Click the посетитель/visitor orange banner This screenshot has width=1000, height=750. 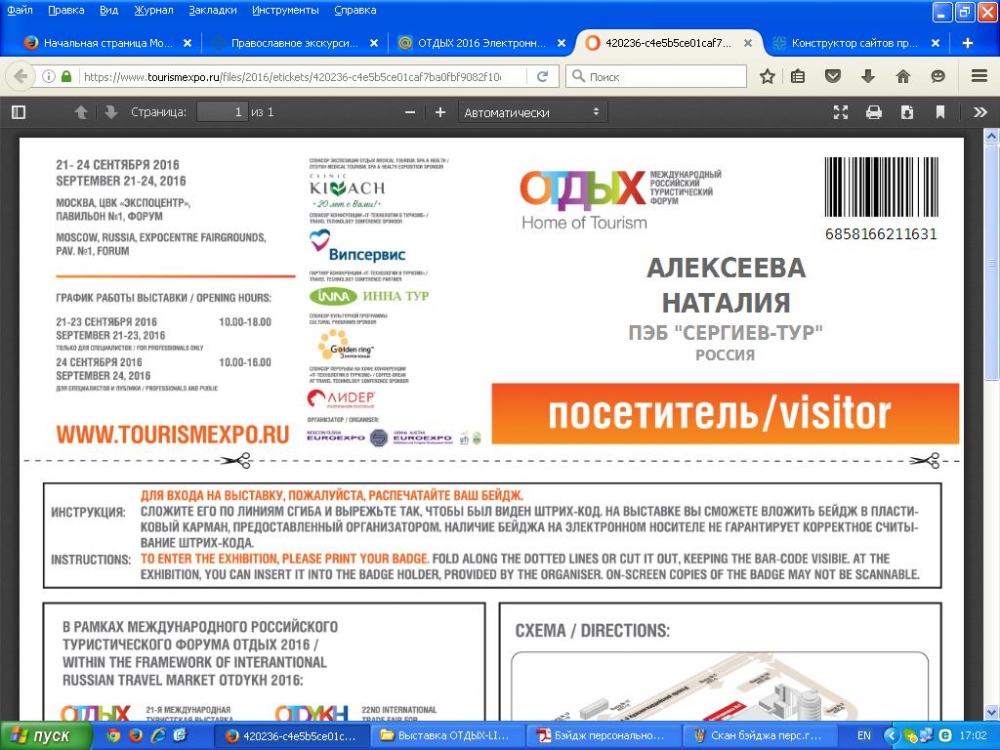pyautogui.click(x=725, y=413)
